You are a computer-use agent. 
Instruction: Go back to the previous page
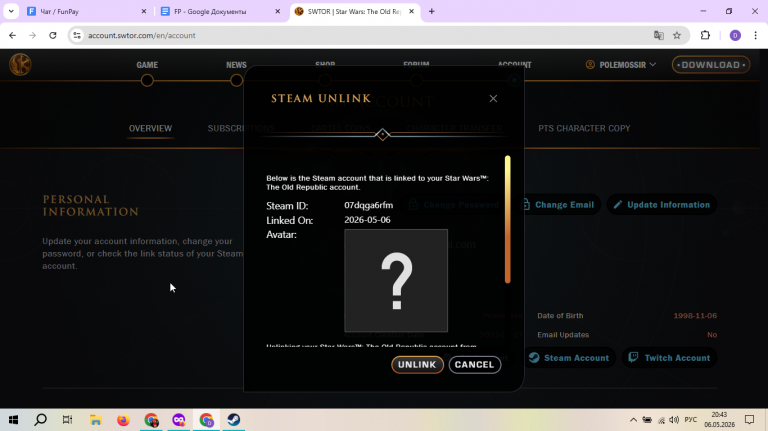(12, 35)
